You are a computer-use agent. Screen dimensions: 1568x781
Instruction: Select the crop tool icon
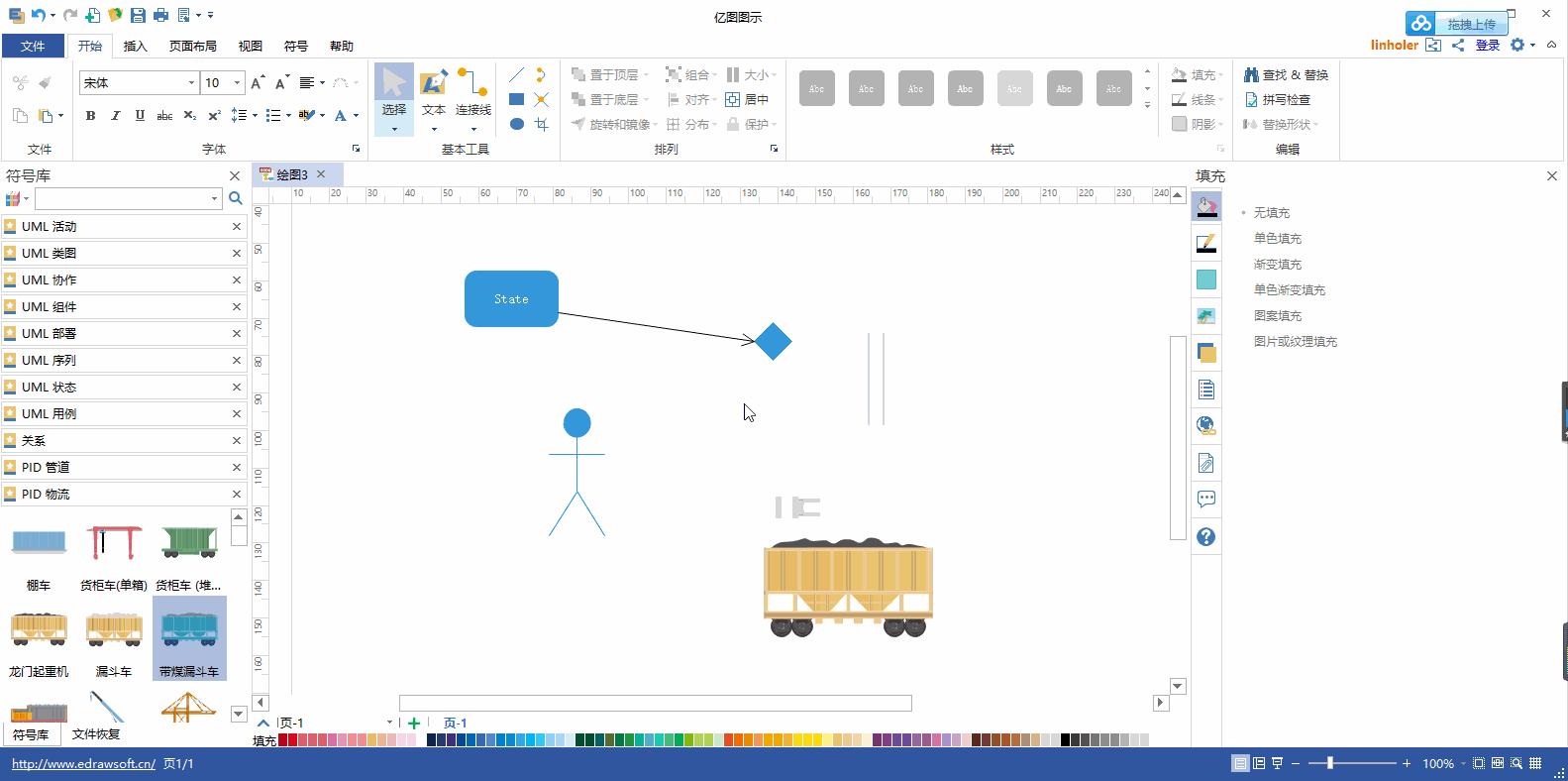[541, 124]
